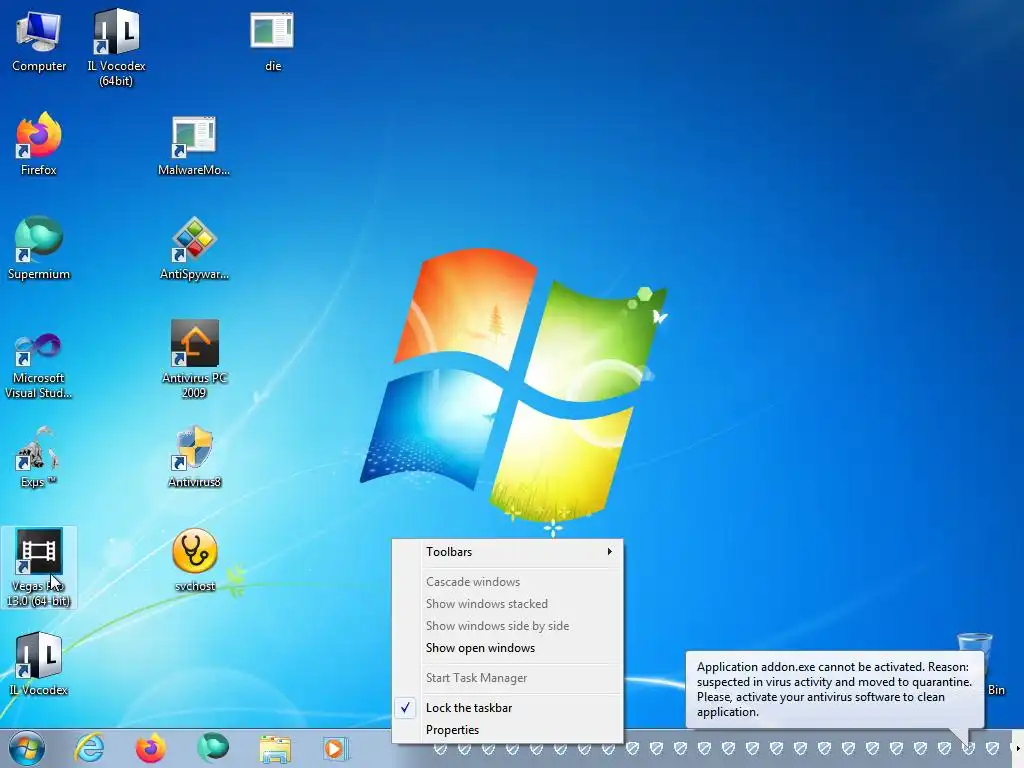Click the tray shield icon under balloon pointer

pos(968,748)
